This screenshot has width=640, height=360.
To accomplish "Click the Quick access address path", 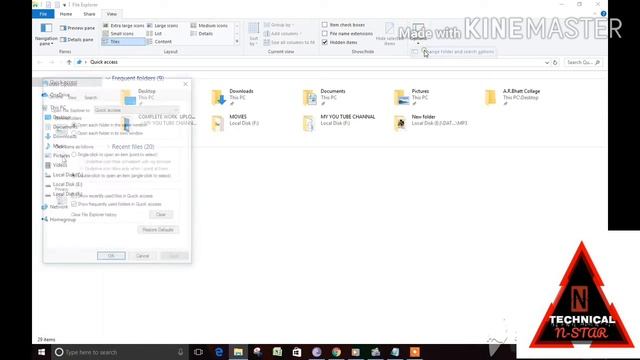I will [x=104, y=62].
